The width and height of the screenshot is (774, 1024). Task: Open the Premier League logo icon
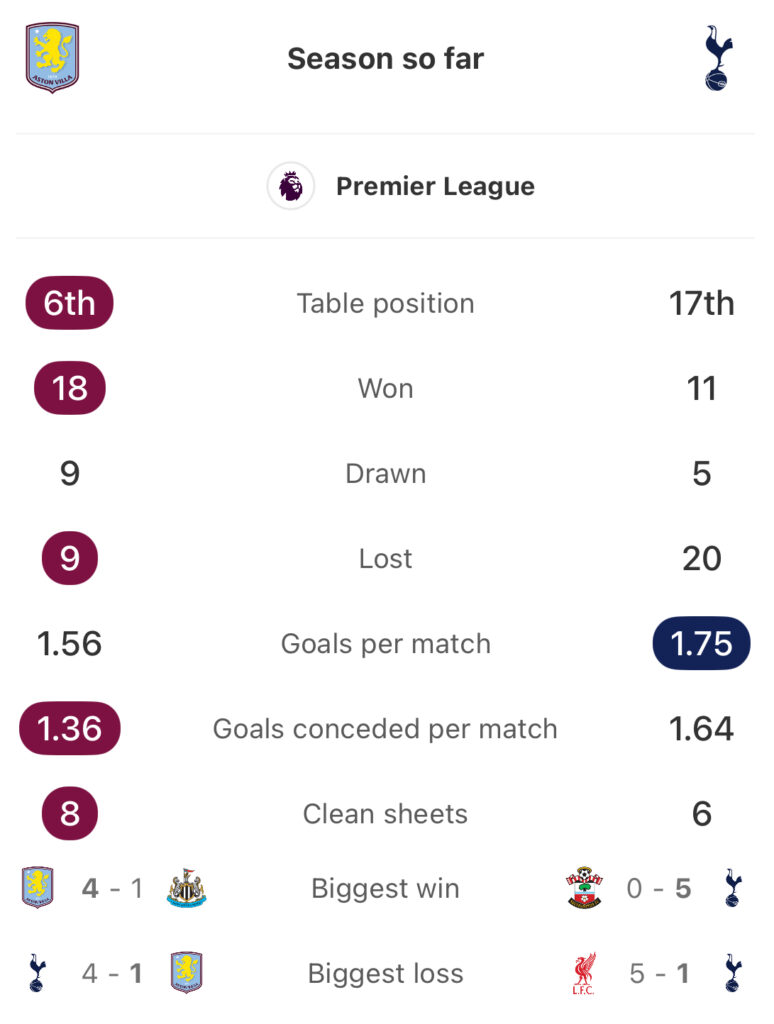click(291, 186)
